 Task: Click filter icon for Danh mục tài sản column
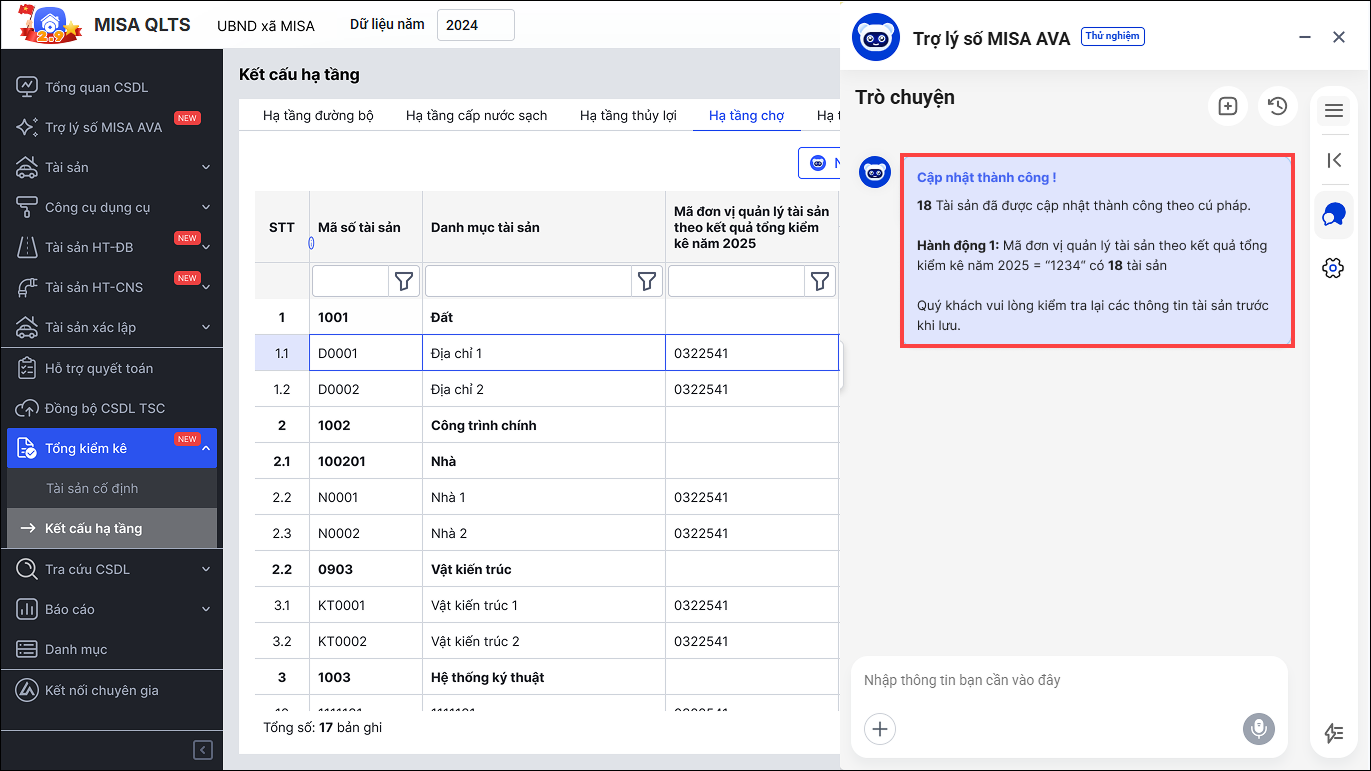pyautogui.click(x=647, y=282)
